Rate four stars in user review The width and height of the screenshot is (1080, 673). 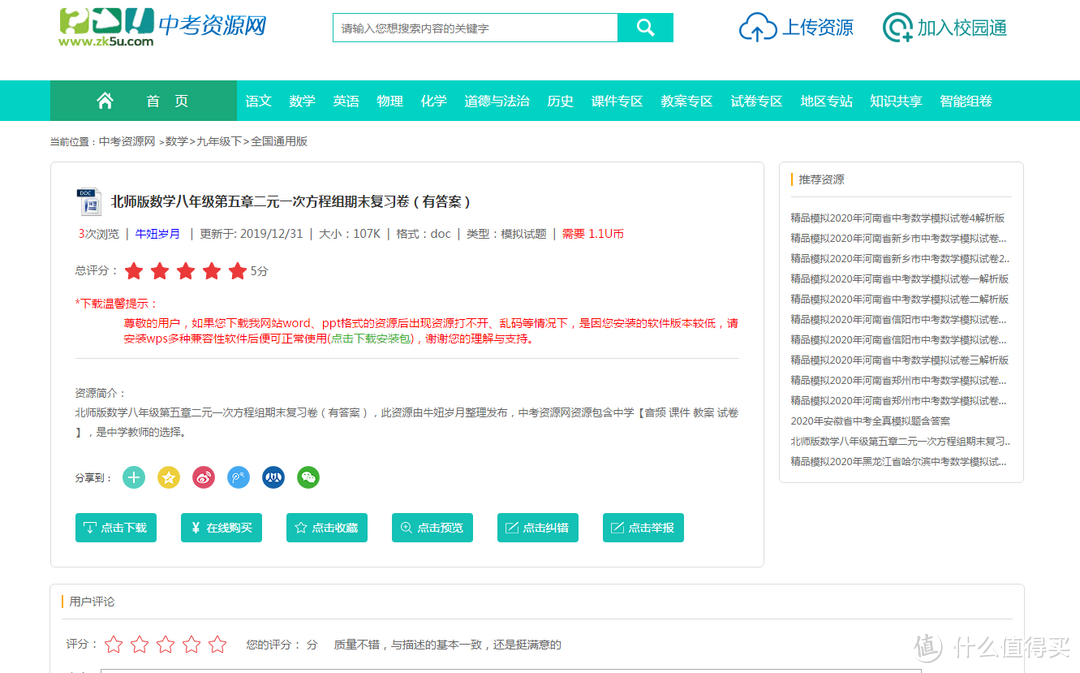click(191, 644)
